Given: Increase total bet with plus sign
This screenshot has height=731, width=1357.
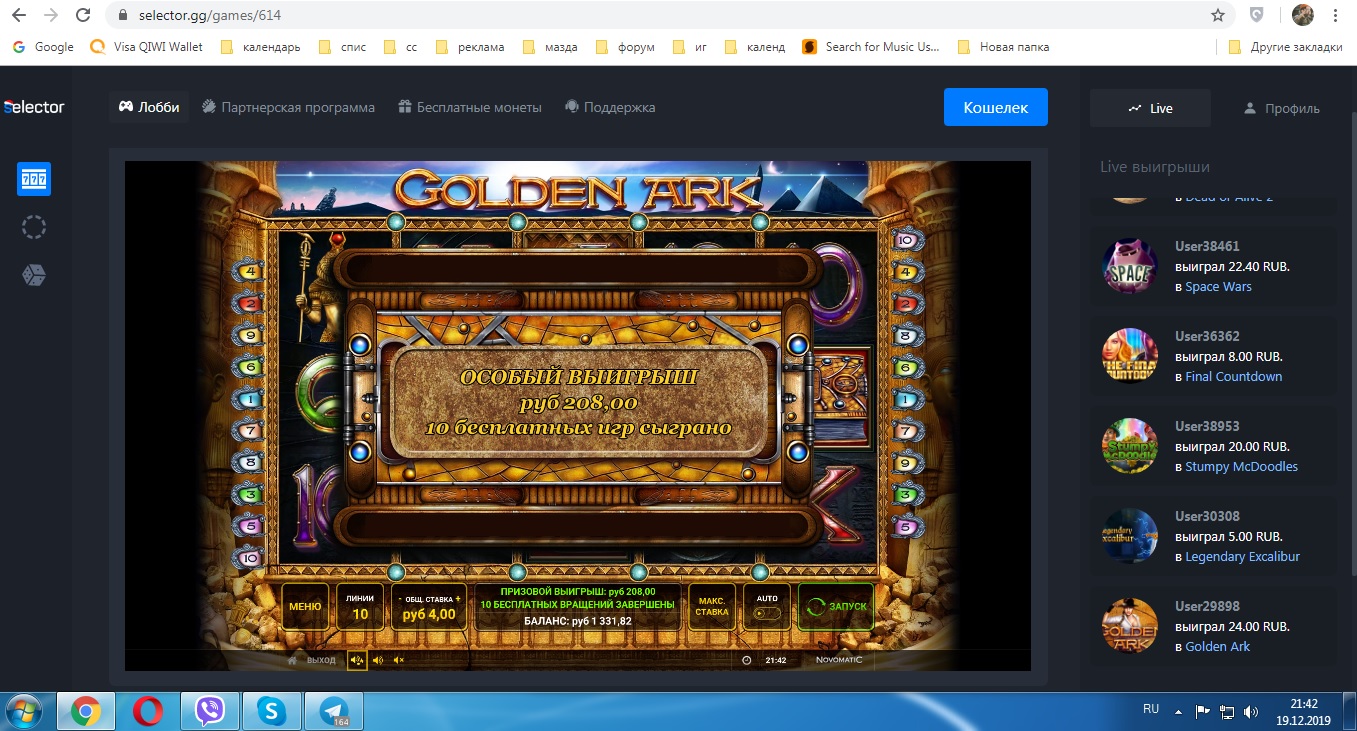Looking at the screenshot, I should click(x=458, y=598).
